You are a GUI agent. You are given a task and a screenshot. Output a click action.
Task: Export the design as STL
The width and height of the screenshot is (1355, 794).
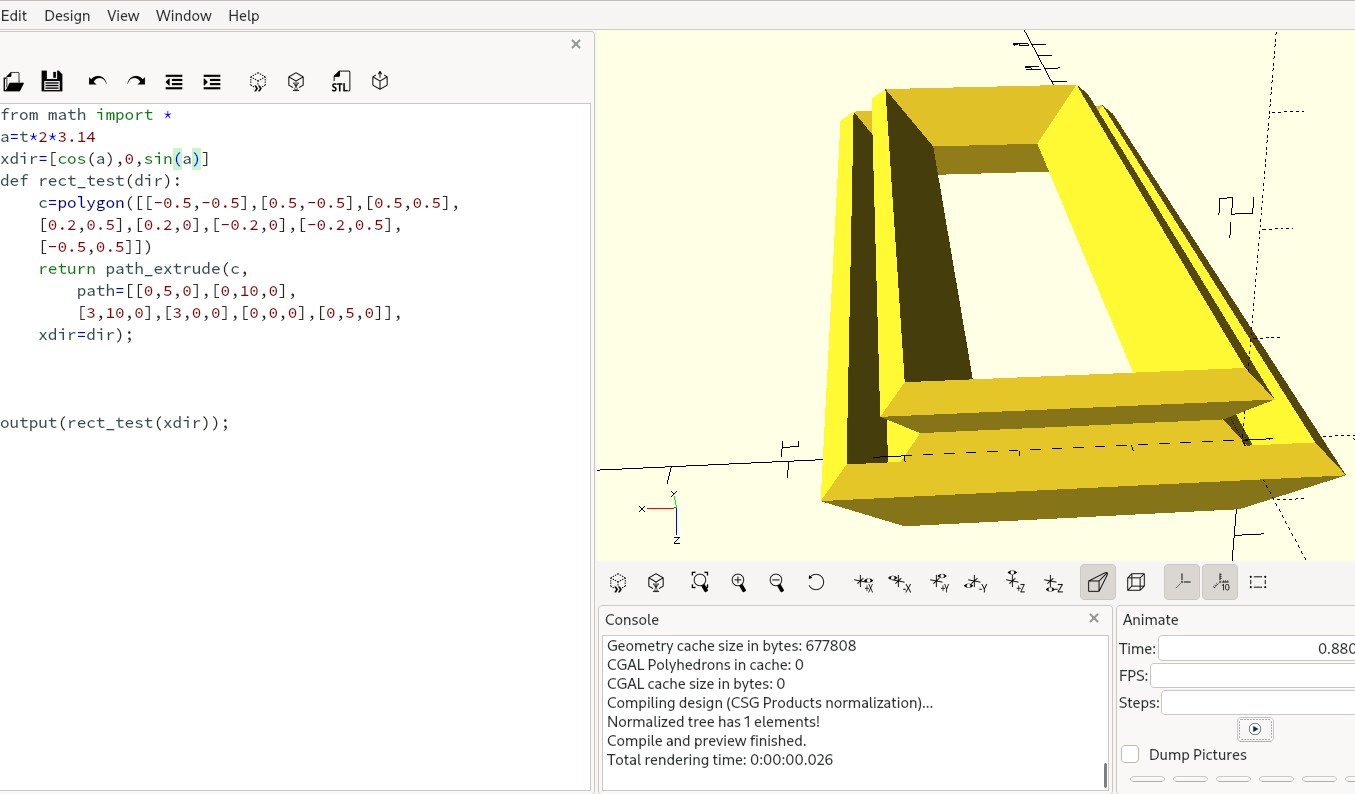pyautogui.click(x=341, y=82)
